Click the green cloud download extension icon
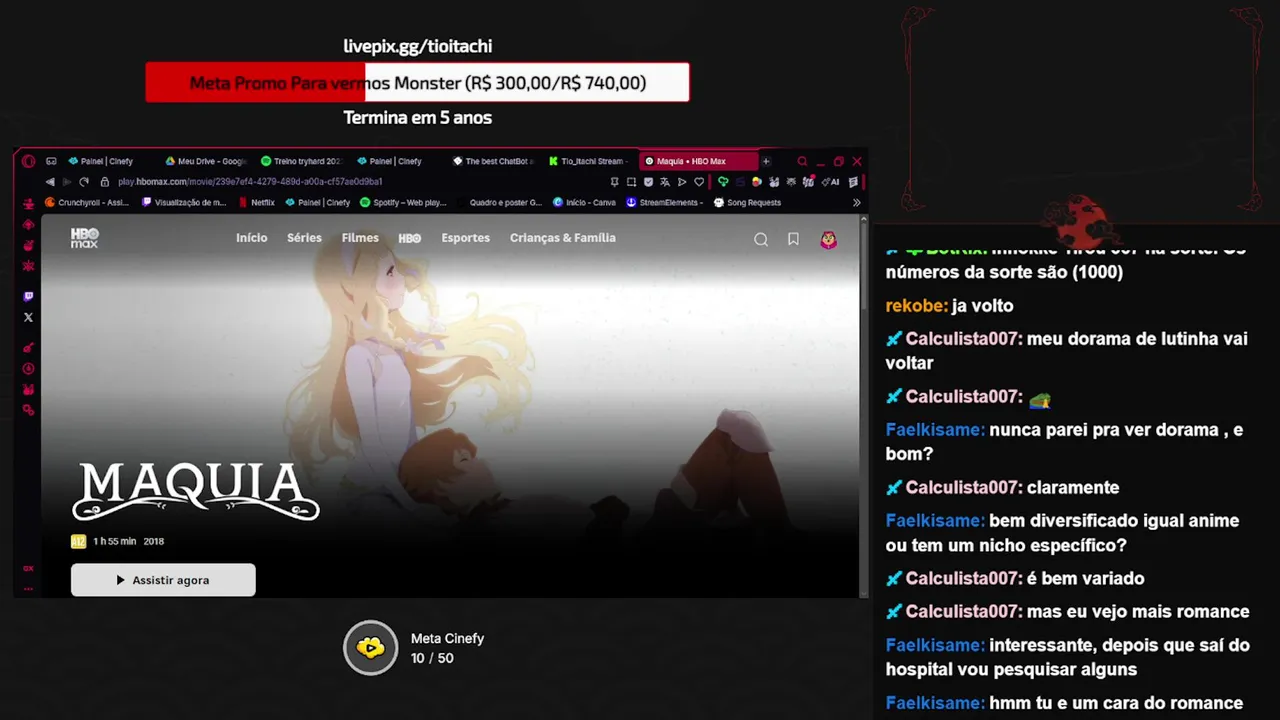 723,182
